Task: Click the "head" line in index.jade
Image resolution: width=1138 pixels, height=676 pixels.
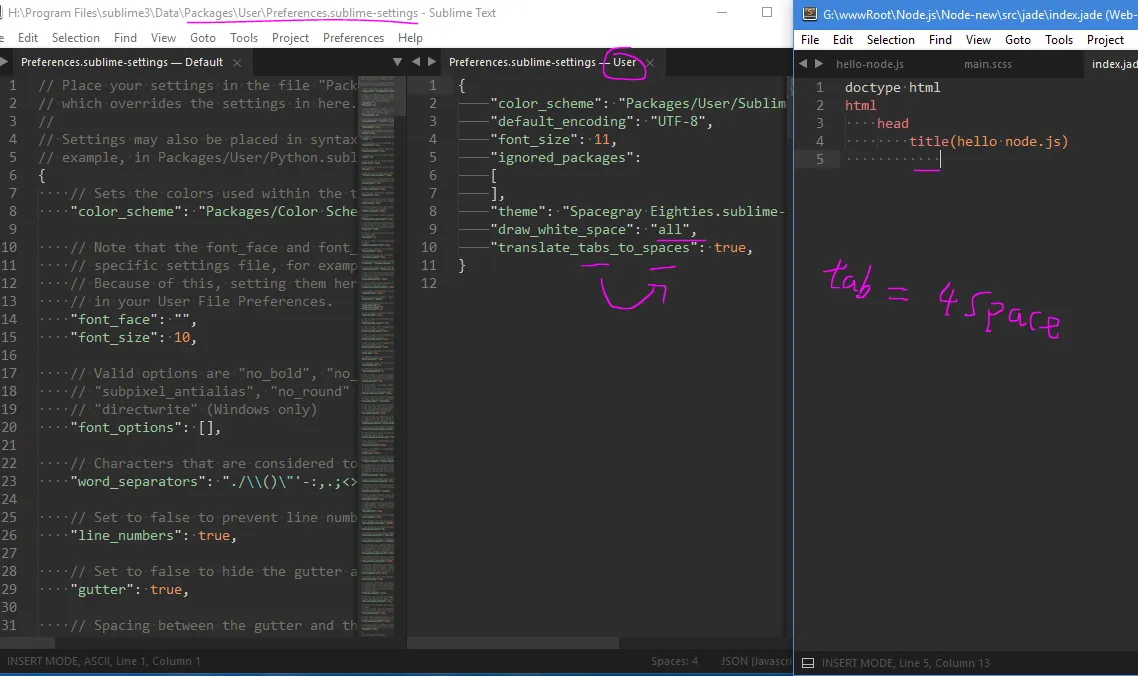Action: click(x=893, y=123)
